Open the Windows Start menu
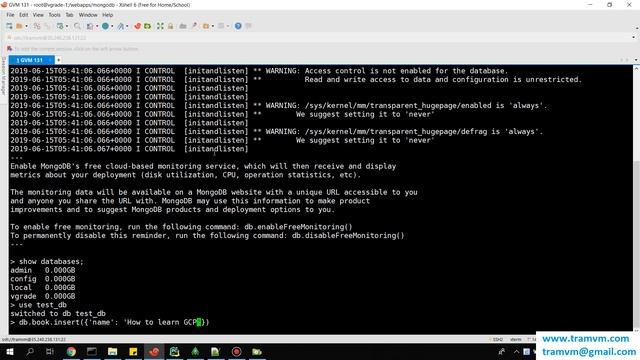Viewport: 640px width, 360px height. [x=9, y=351]
